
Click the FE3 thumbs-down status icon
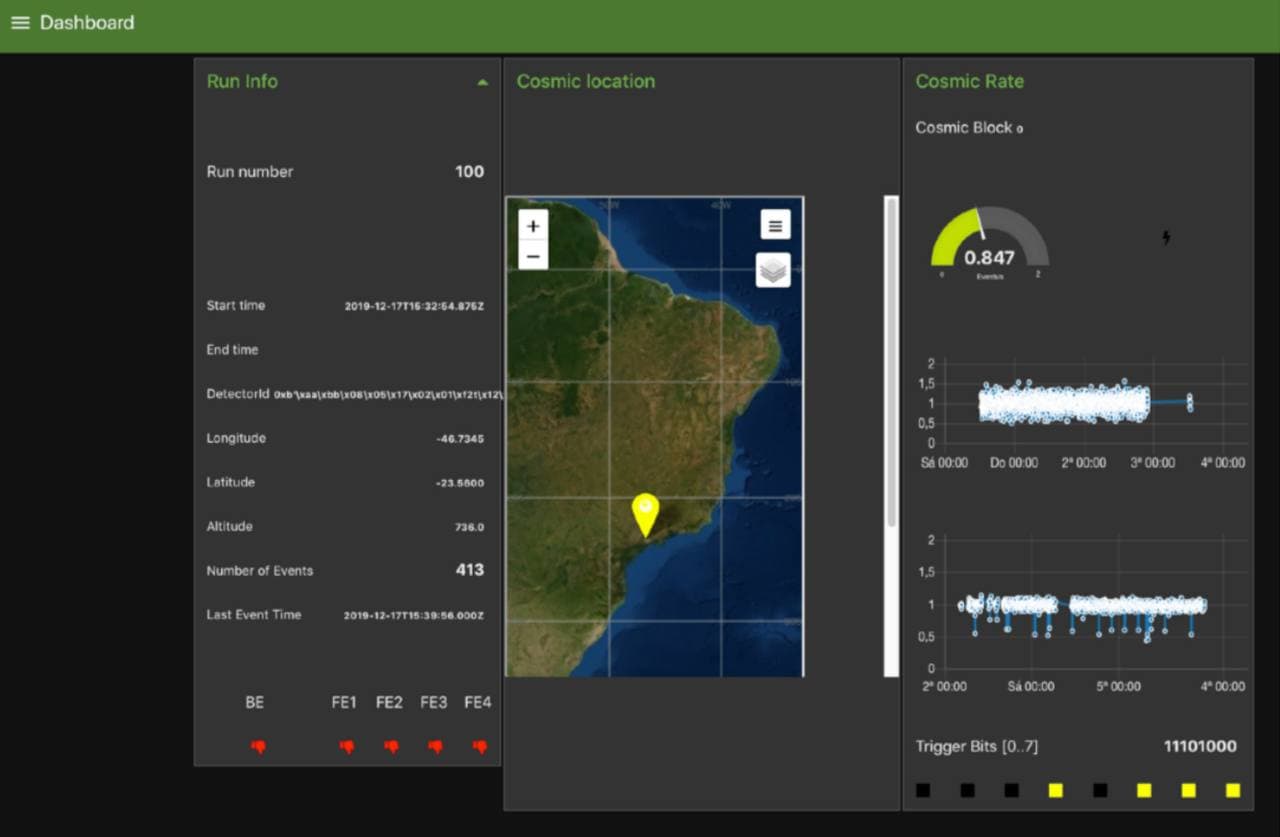[x=435, y=747]
